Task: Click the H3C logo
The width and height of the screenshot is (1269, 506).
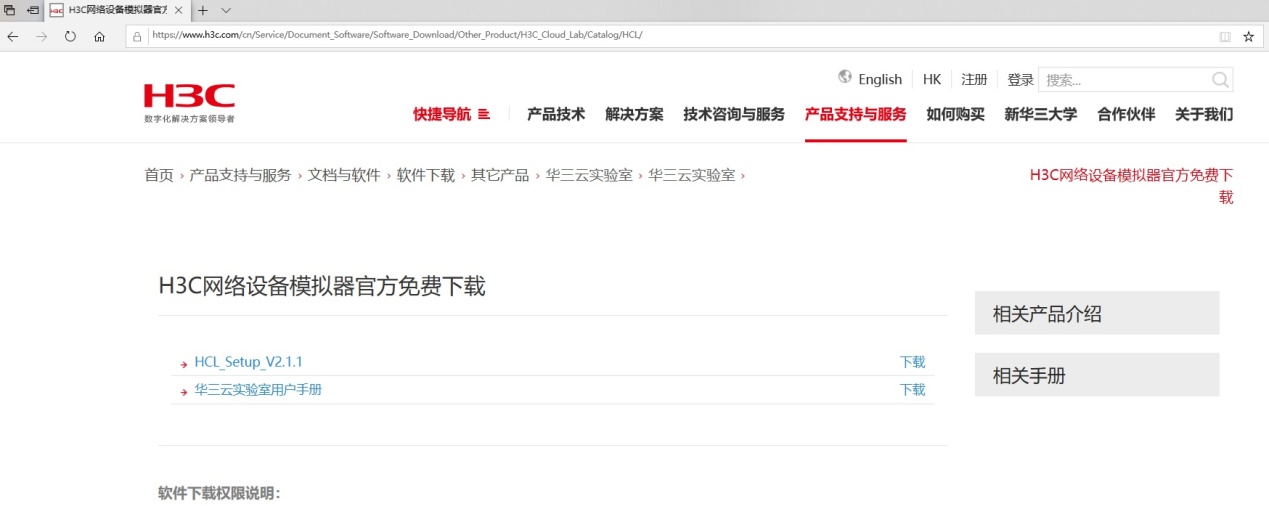Action: pyautogui.click(x=189, y=102)
